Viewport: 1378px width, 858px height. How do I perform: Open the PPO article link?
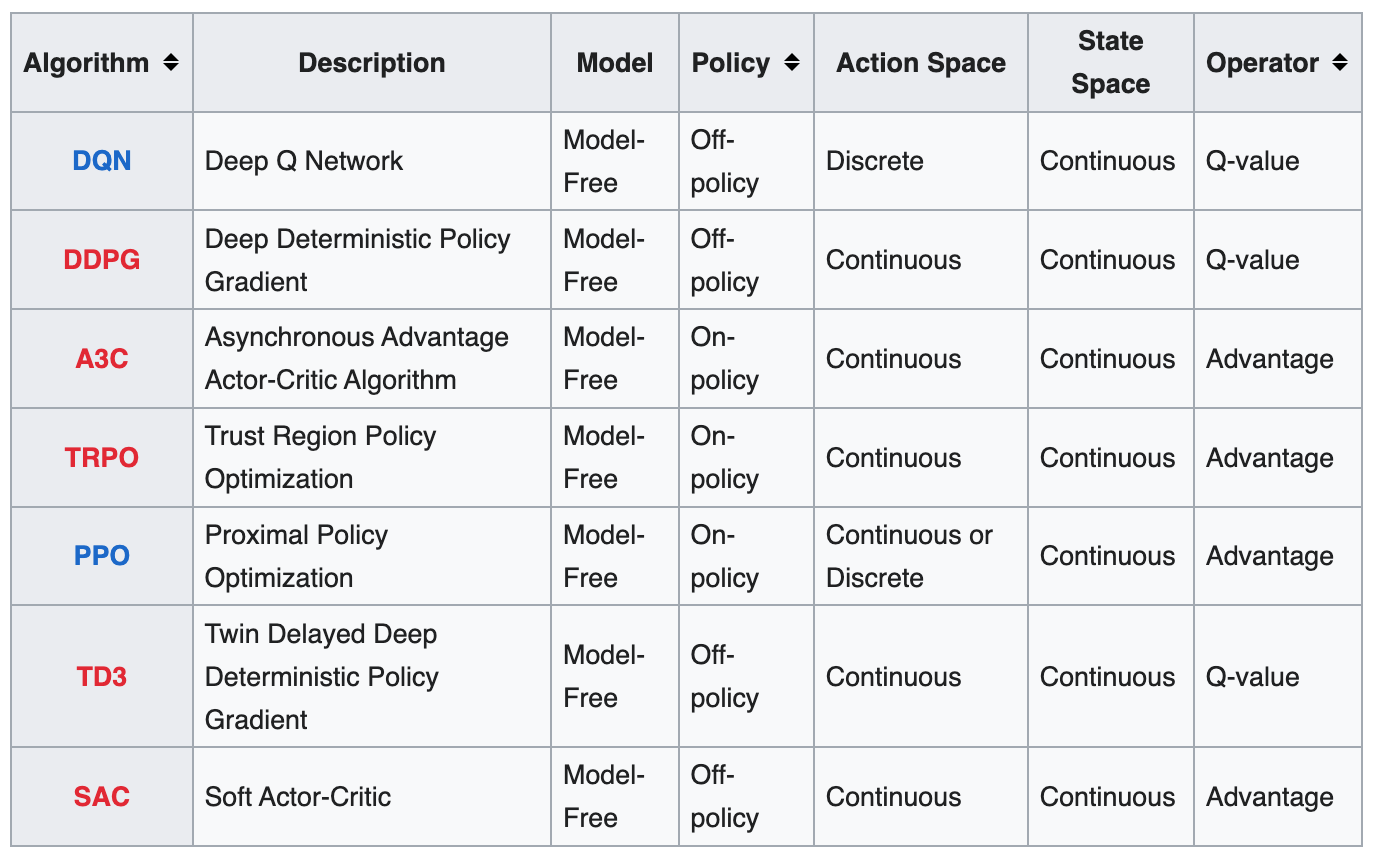coord(102,556)
